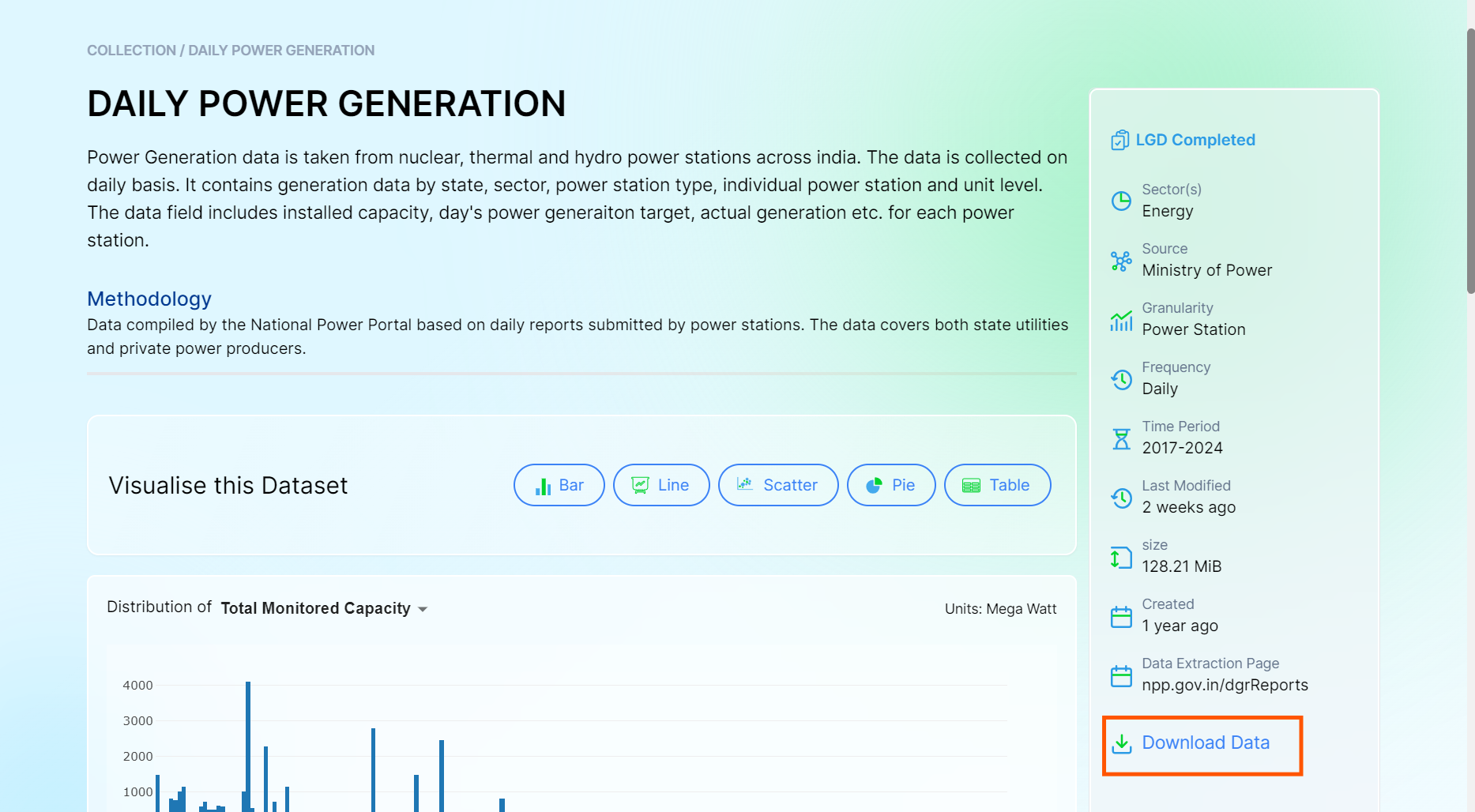
Task: Click the Methodology heading
Action: point(149,299)
